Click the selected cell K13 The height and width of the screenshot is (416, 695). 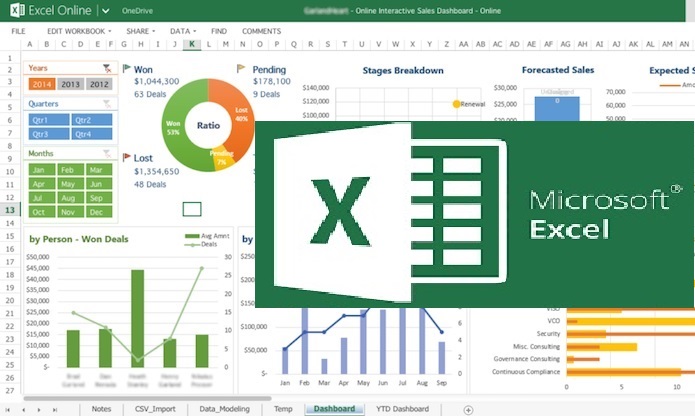192,209
